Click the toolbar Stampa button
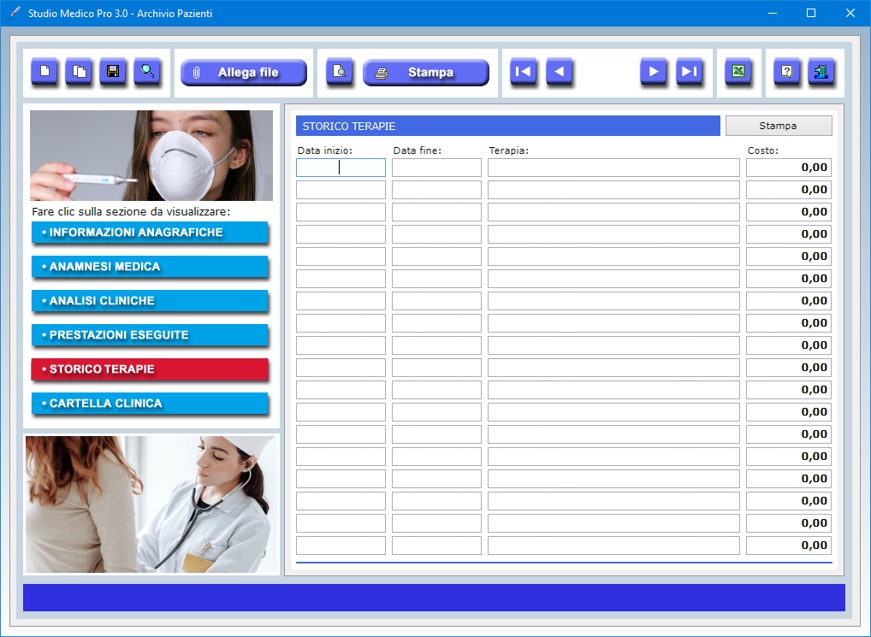The image size is (871, 637). point(426,72)
